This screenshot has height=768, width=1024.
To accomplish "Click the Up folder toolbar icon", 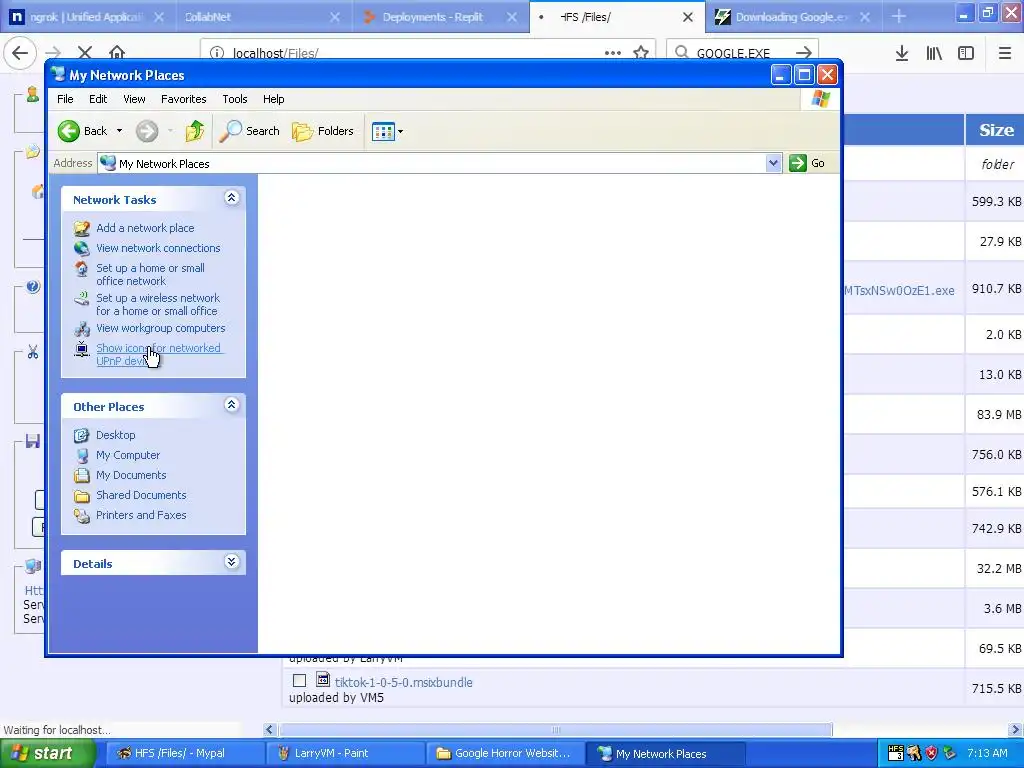I will [x=194, y=131].
